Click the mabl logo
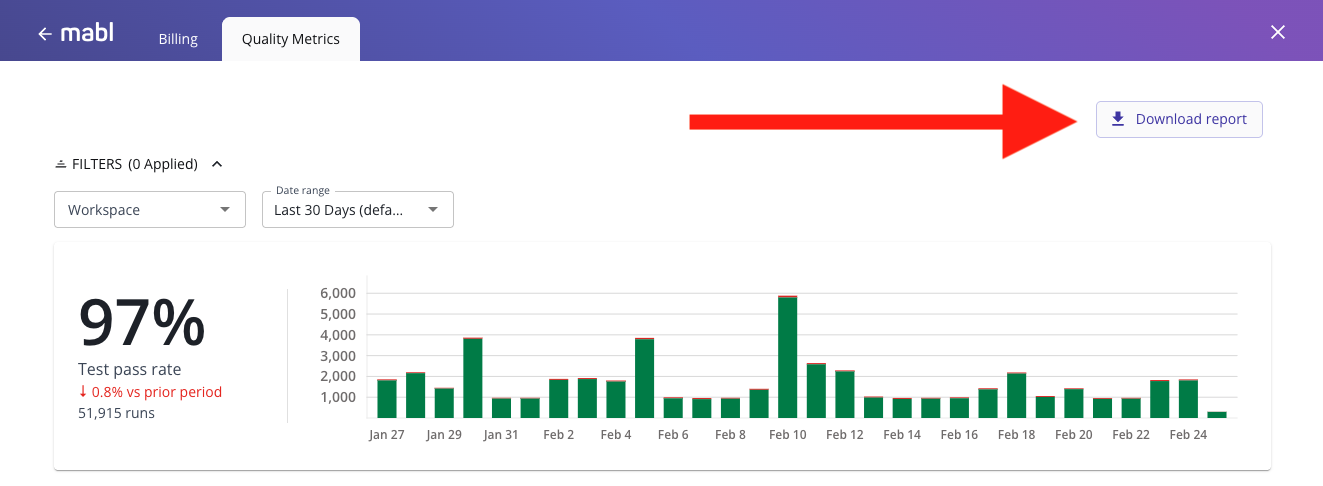 tap(87, 33)
